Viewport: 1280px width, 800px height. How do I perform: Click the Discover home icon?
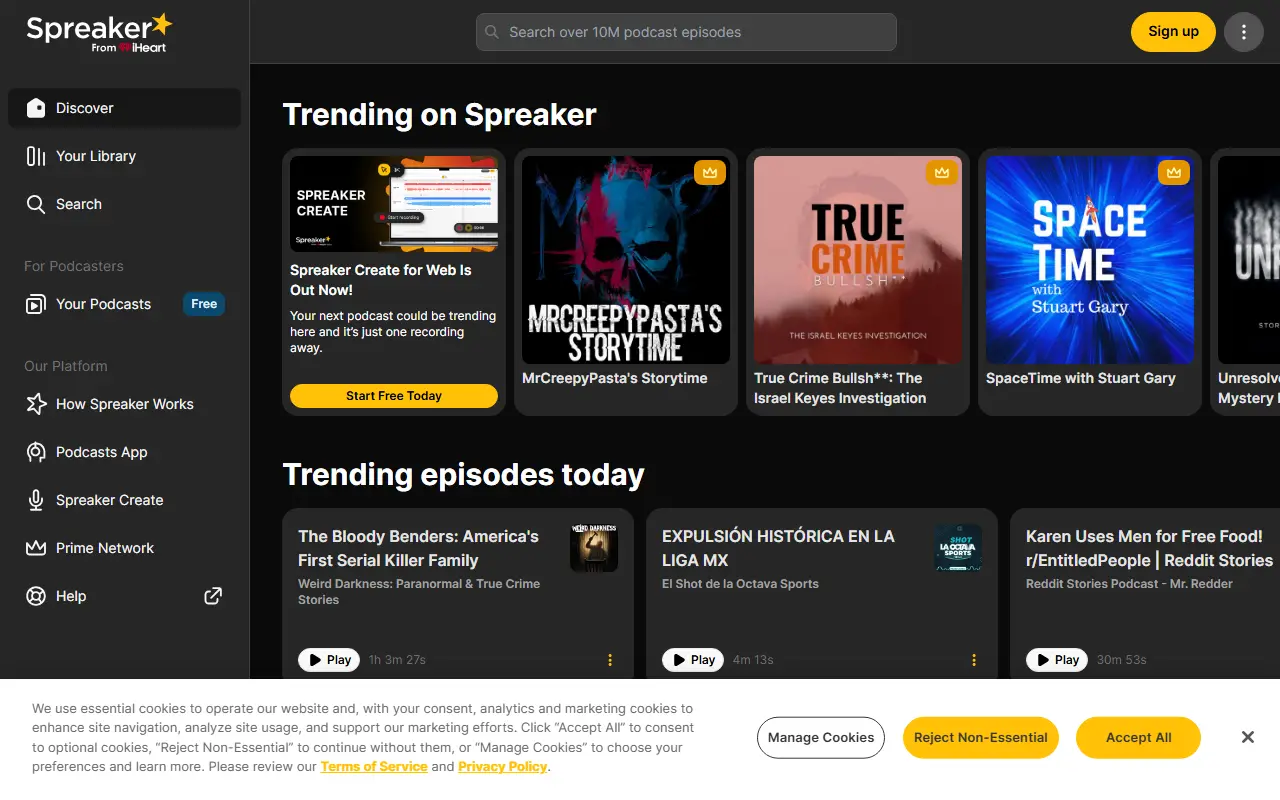(36, 108)
